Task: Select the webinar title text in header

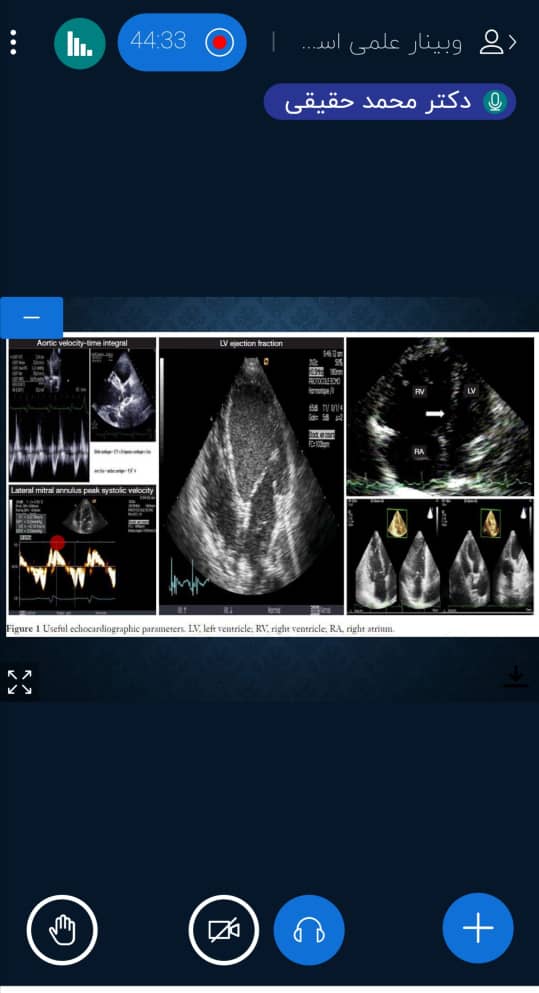Action: (380, 42)
